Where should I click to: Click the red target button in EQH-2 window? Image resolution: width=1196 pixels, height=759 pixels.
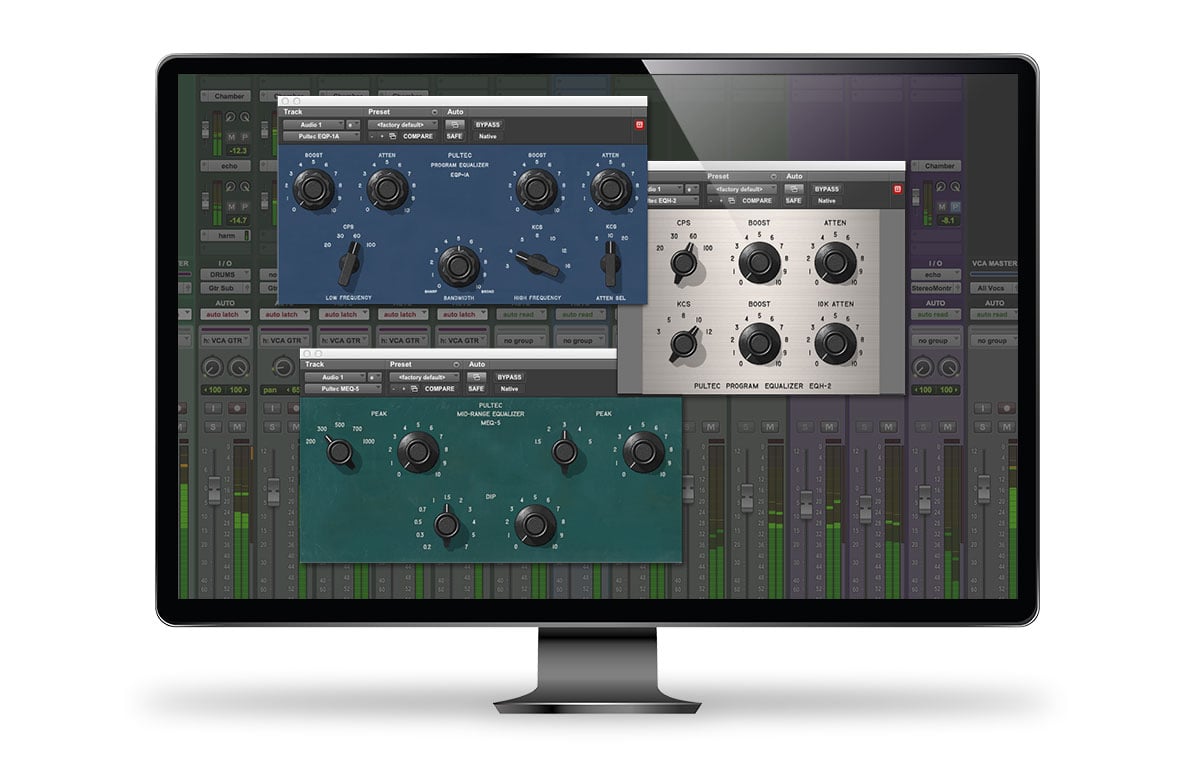pos(898,188)
